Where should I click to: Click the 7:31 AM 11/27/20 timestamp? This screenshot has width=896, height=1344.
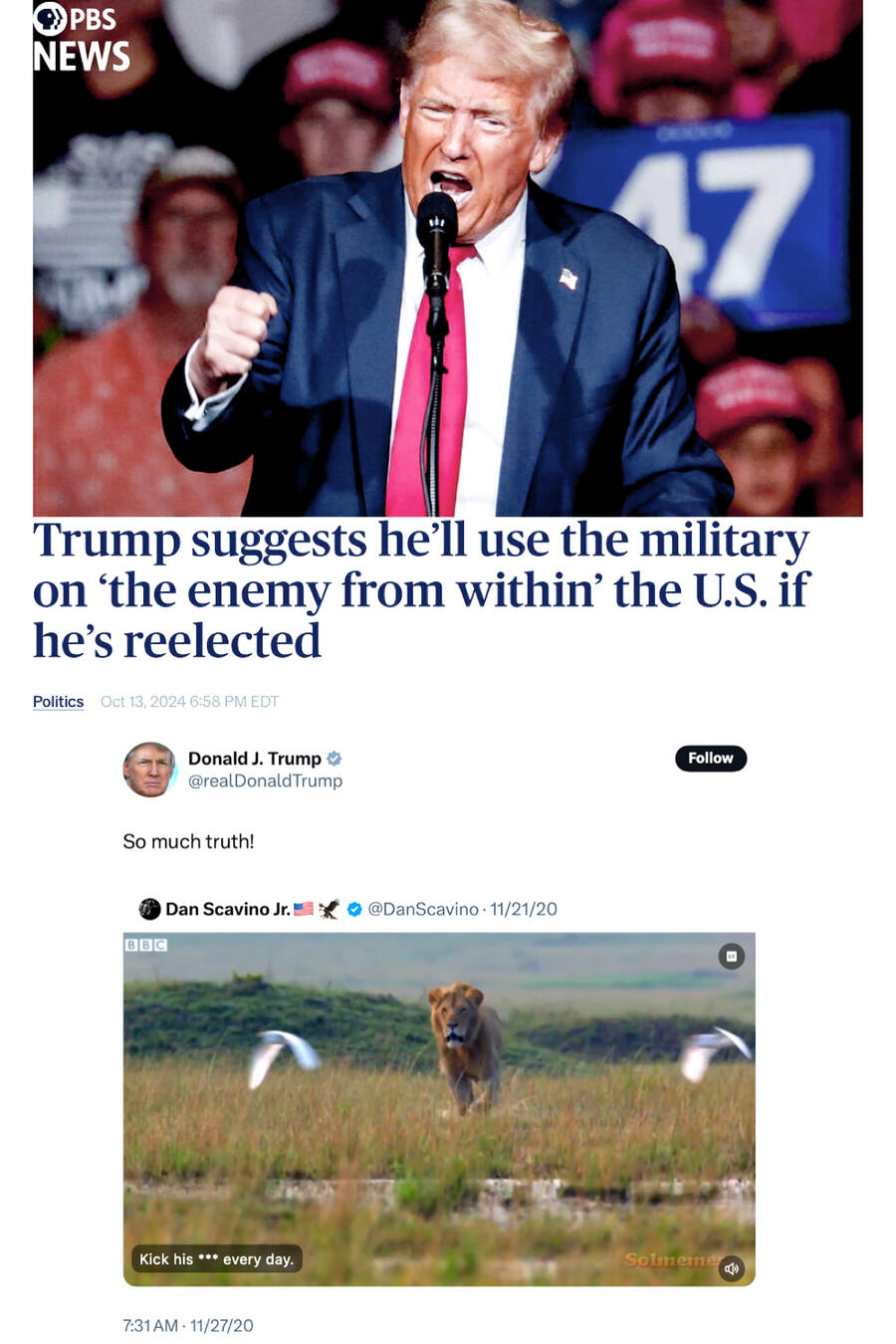pyautogui.click(x=187, y=1325)
